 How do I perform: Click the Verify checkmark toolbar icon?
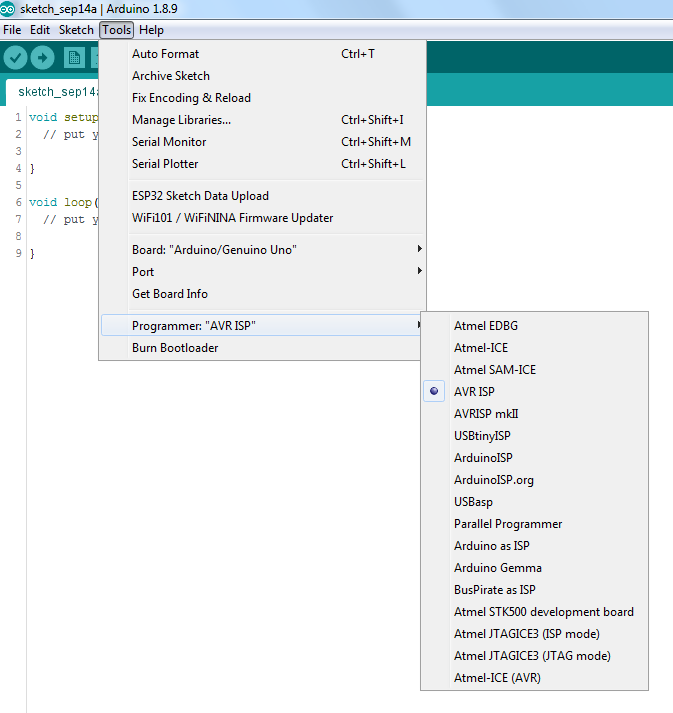click(15, 58)
